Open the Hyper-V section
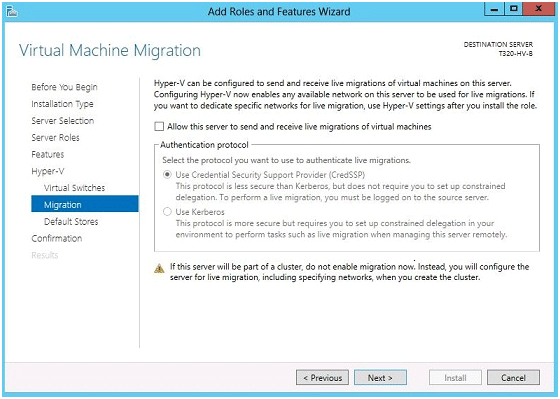 pos(48,171)
